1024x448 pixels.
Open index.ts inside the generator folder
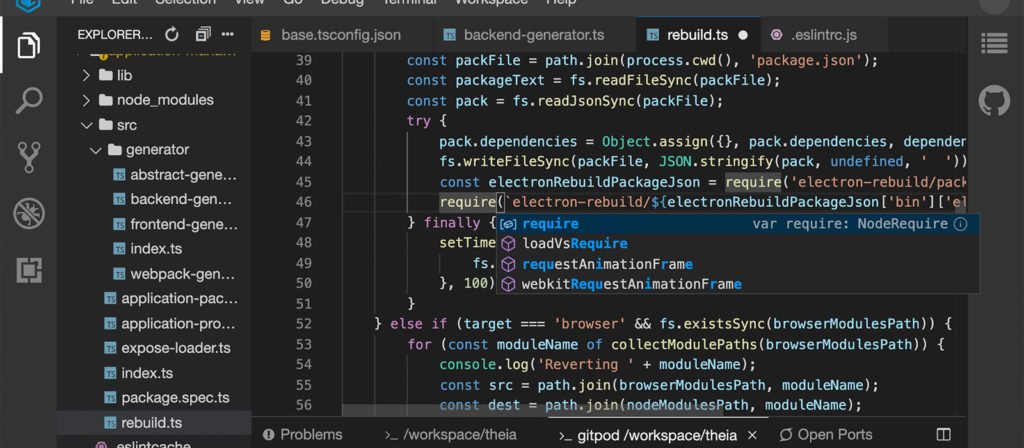[154, 249]
